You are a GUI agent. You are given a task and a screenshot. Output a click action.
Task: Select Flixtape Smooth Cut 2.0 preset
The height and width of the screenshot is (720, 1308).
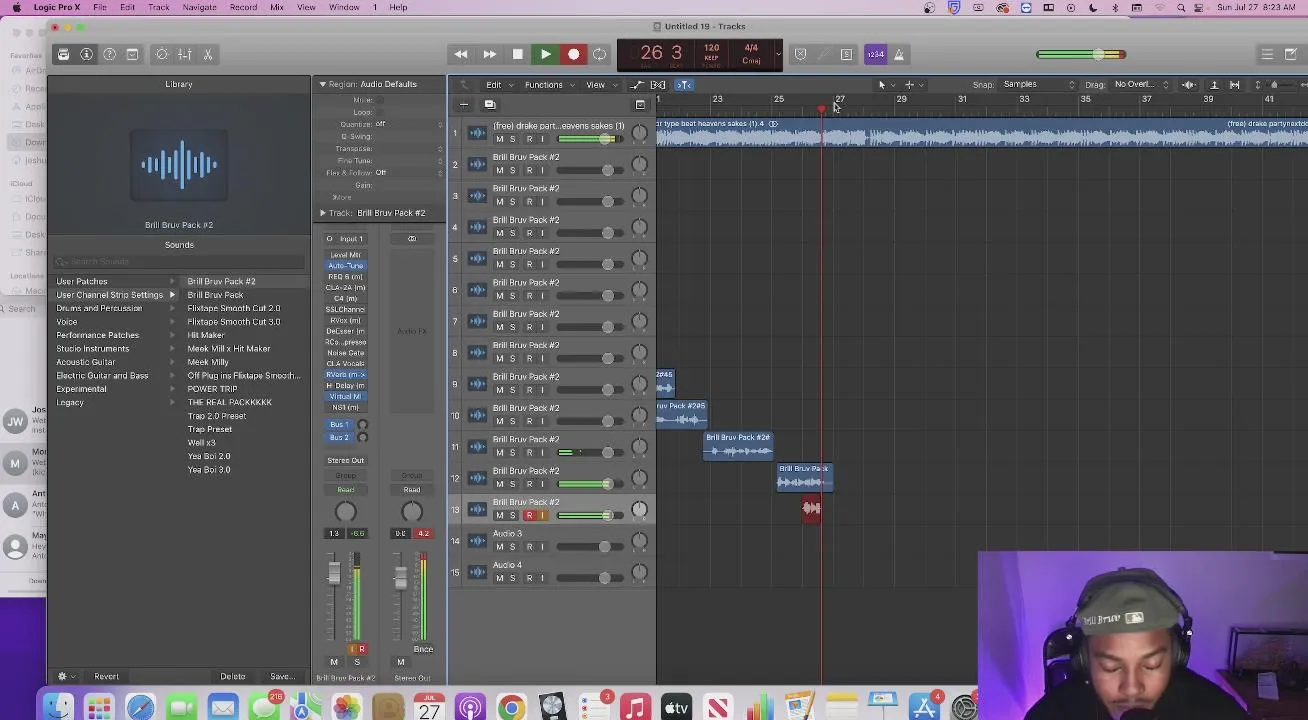(x=234, y=308)
